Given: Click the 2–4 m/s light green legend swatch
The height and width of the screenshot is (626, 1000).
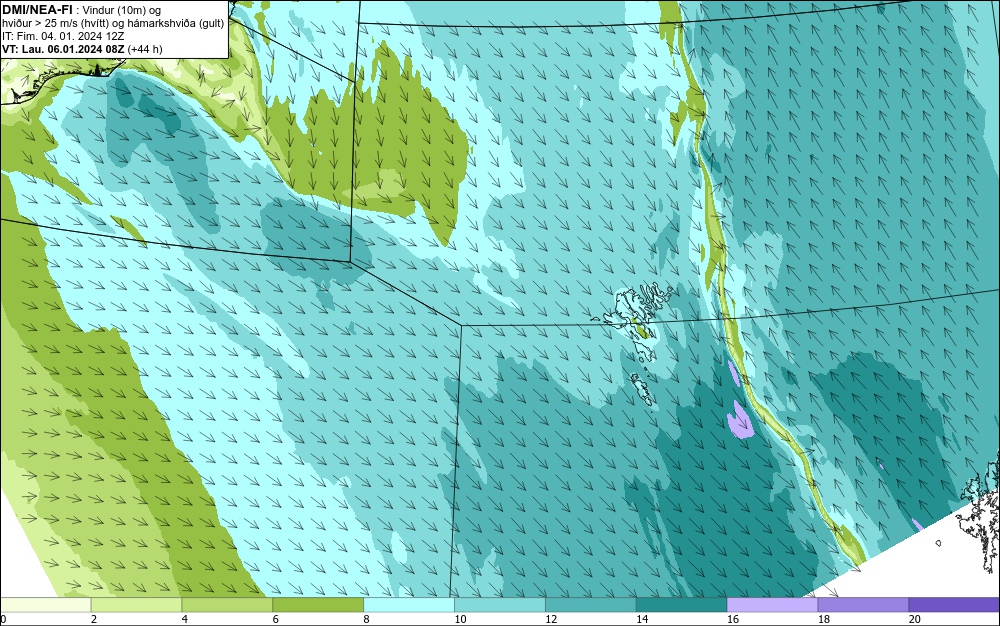Looking at the screenshot, I should 136,604.
